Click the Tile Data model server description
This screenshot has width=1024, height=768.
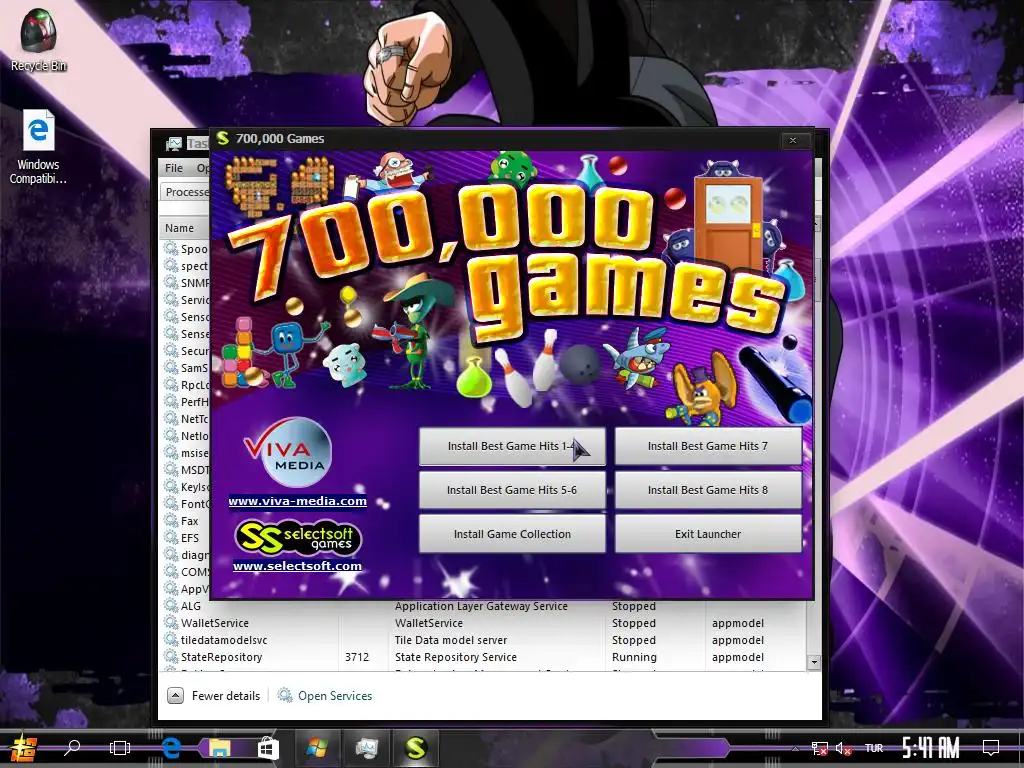coord(451,640)
